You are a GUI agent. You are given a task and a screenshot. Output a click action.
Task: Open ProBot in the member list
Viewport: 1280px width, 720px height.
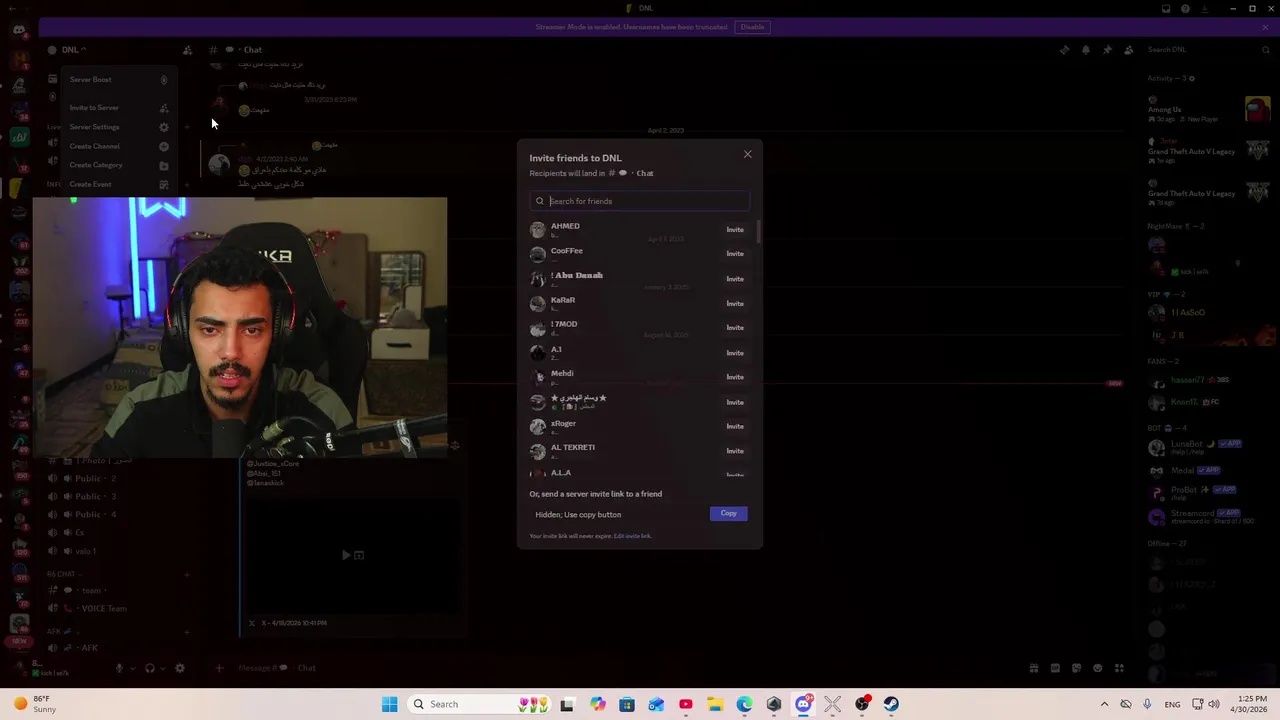coord(1209,492)
